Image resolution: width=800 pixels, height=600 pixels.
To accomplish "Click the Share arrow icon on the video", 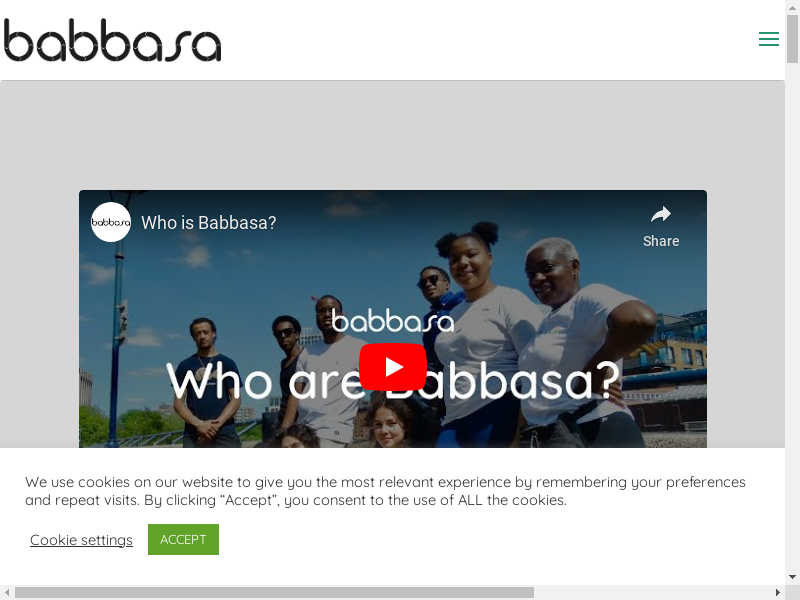I will click(661, 214).
